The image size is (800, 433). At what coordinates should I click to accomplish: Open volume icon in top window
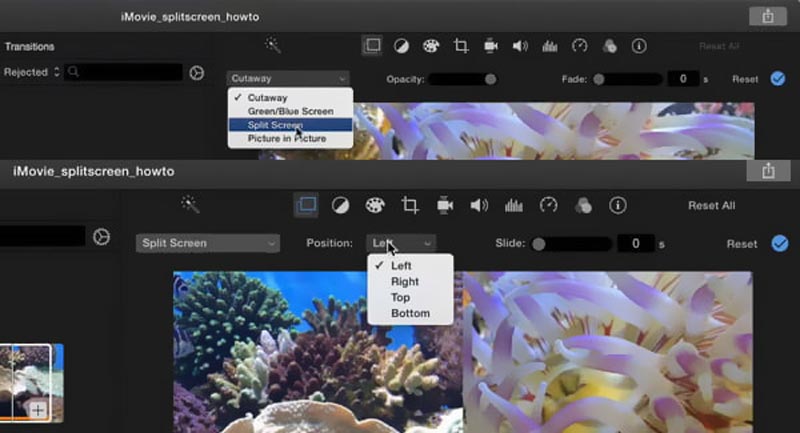pyautogui.click(x=520, y=46)
